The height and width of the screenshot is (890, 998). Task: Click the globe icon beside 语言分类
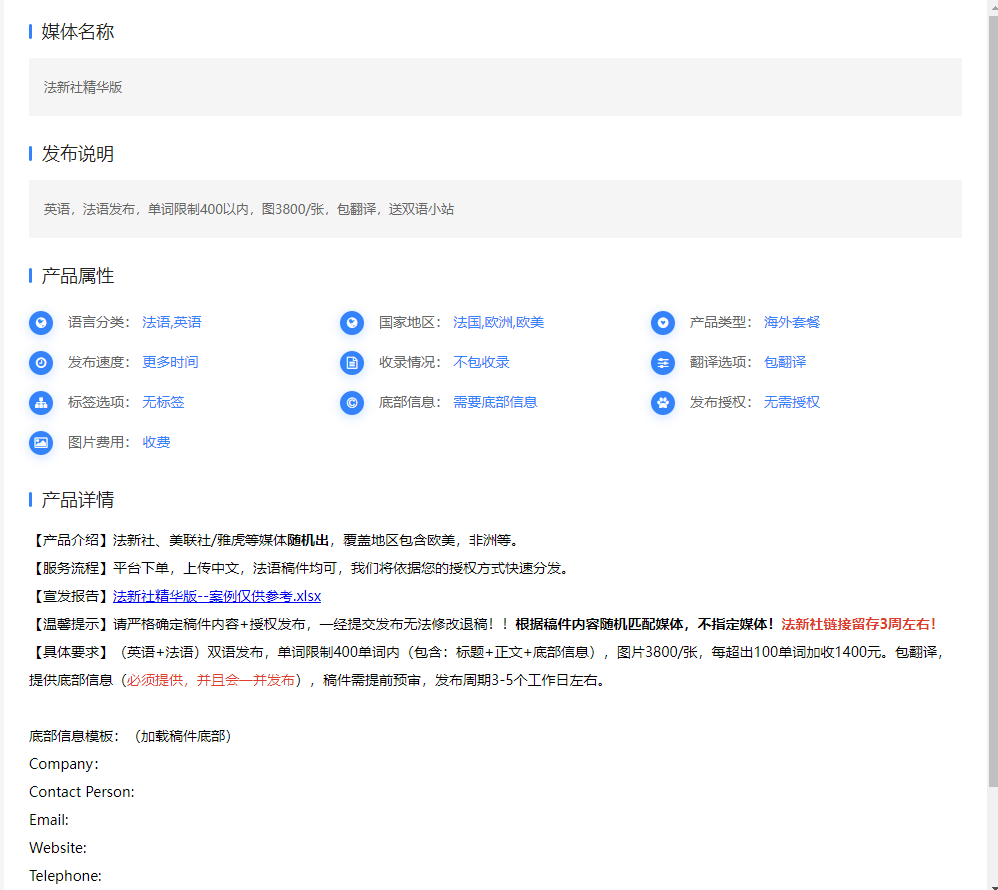coord(41,323)
